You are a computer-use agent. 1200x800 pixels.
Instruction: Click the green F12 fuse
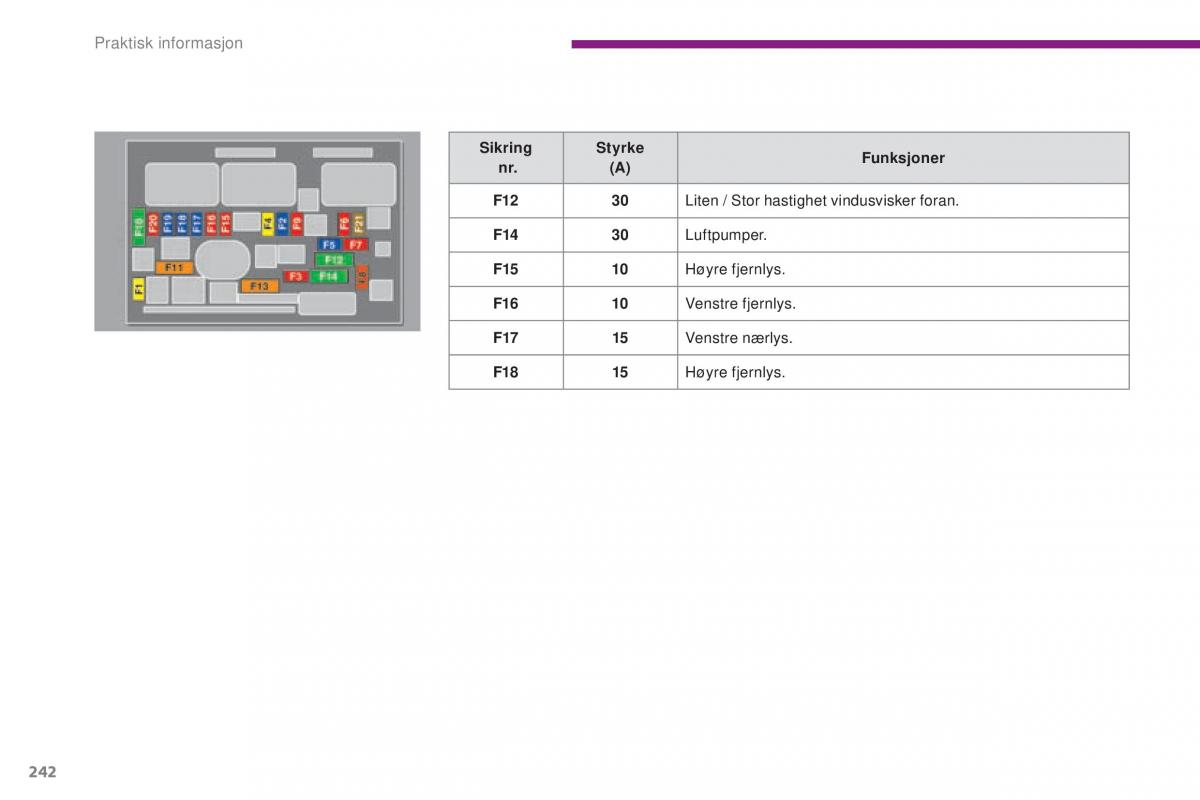tap(333, 260)
